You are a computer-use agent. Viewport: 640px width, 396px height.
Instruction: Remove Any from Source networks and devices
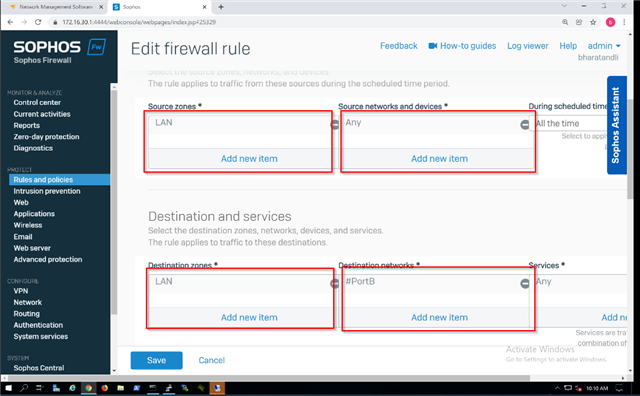[x=525, y=125]
